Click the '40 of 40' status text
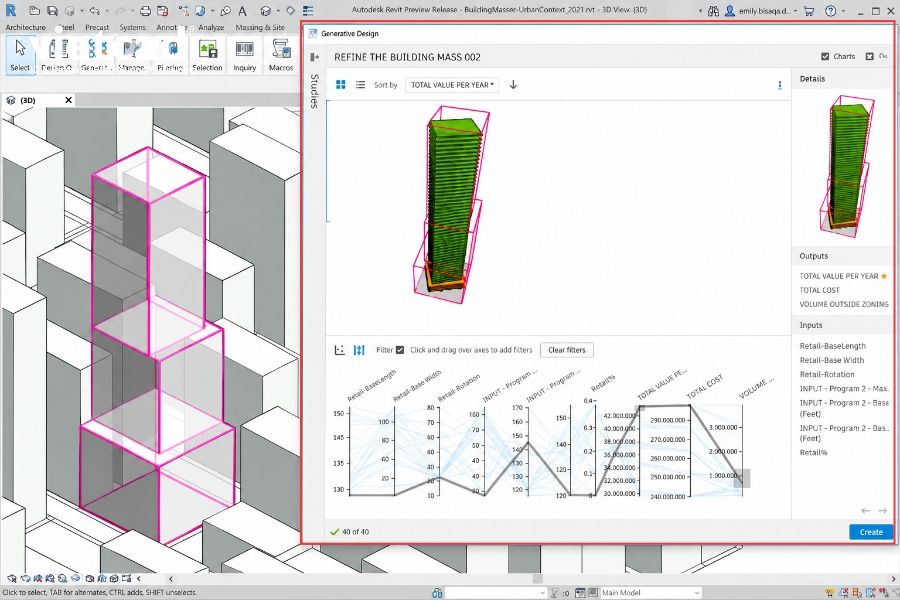The width and height of the screenshot is (900, 600). (355, 532)
